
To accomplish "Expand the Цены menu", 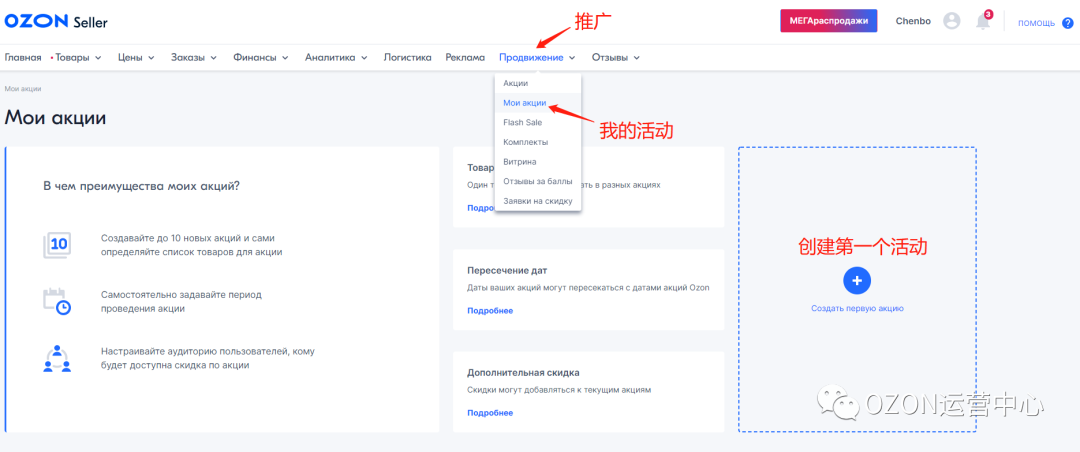I will coord(136,57).
